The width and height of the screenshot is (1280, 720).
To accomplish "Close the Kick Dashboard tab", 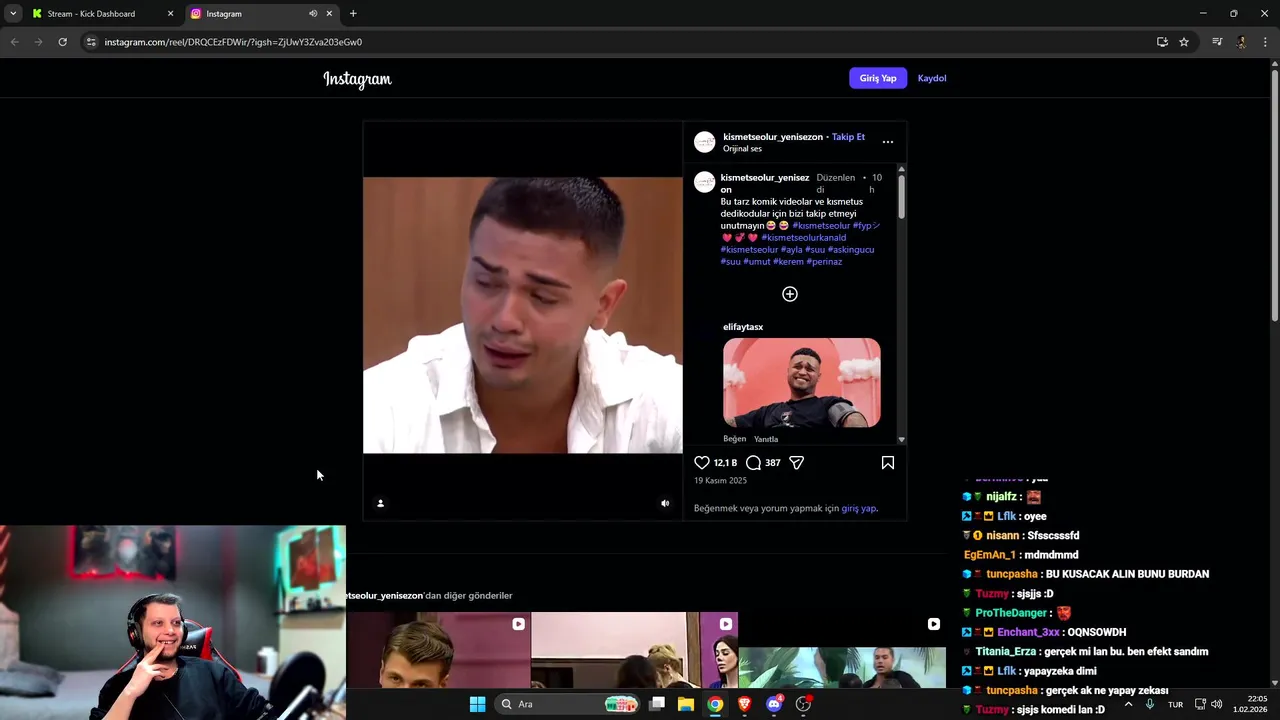I will coord(170,14).
